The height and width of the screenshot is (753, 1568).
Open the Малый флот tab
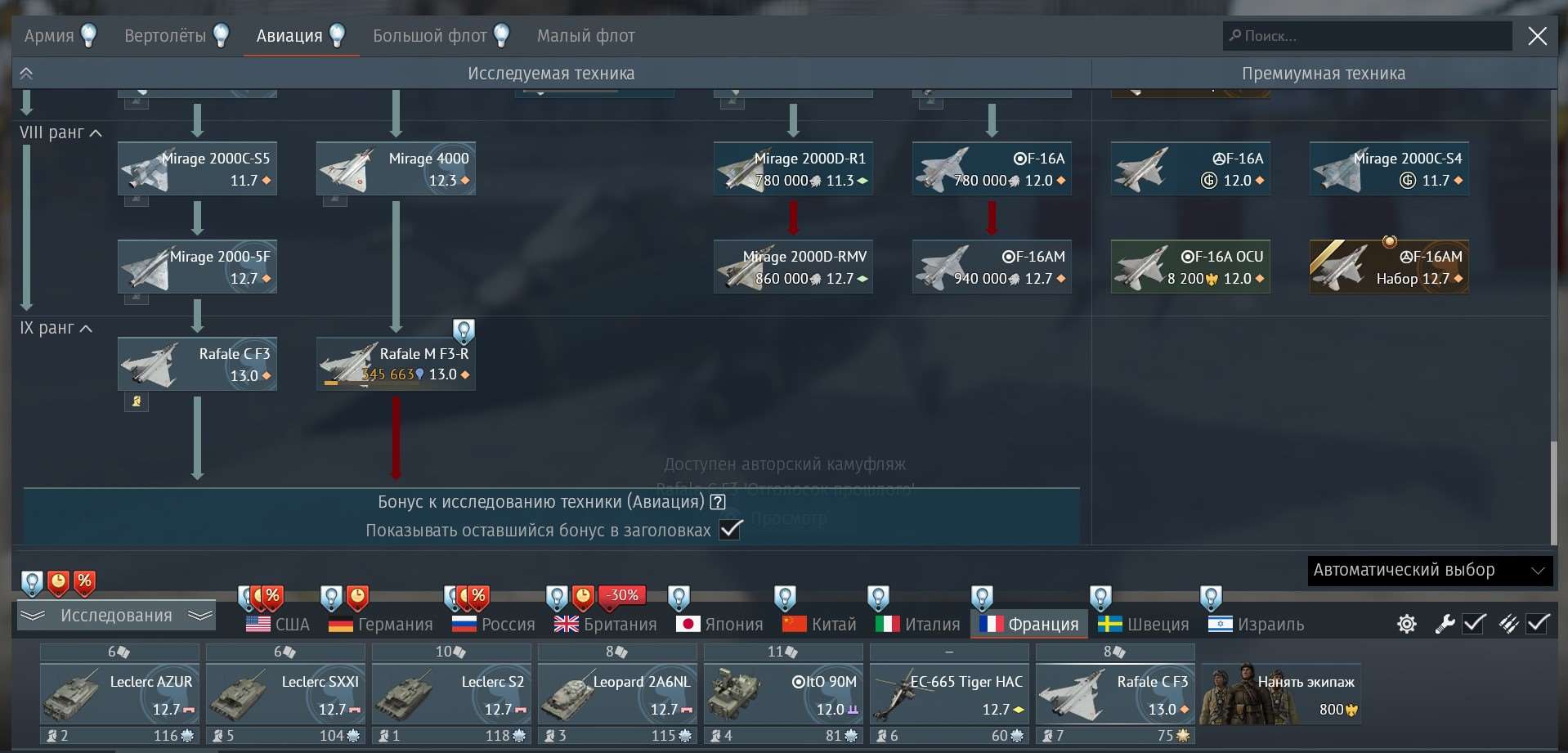[x=585, y=36]
